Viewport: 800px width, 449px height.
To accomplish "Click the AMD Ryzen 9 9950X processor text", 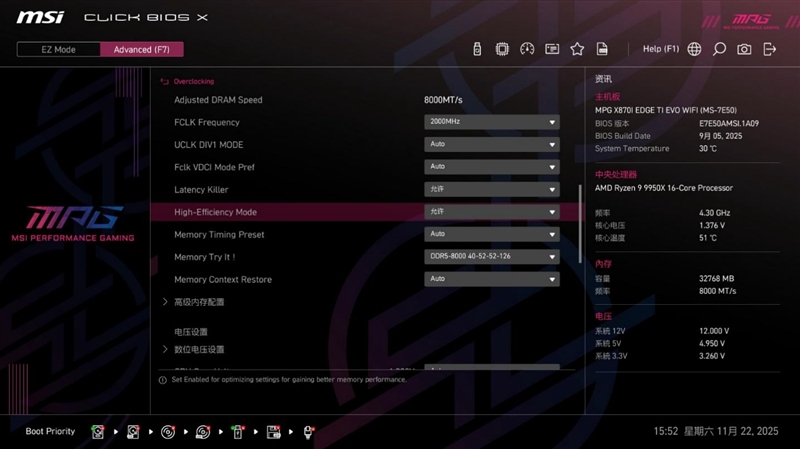I will tap(663, 188).
